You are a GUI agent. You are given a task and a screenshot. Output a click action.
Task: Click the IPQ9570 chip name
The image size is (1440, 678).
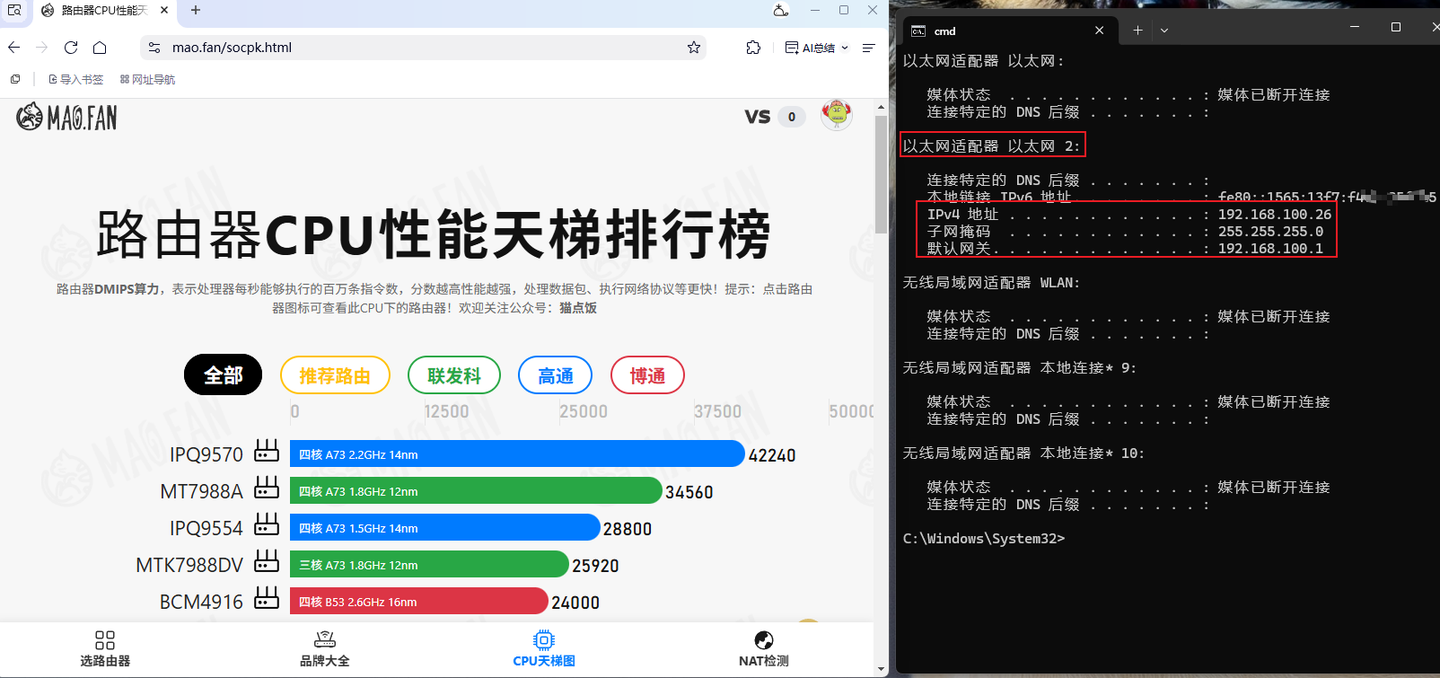(207, 455)
